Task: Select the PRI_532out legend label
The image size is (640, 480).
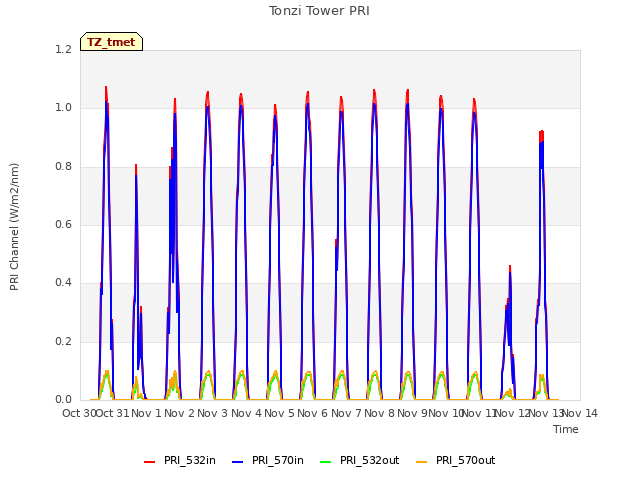Action: 370,460
